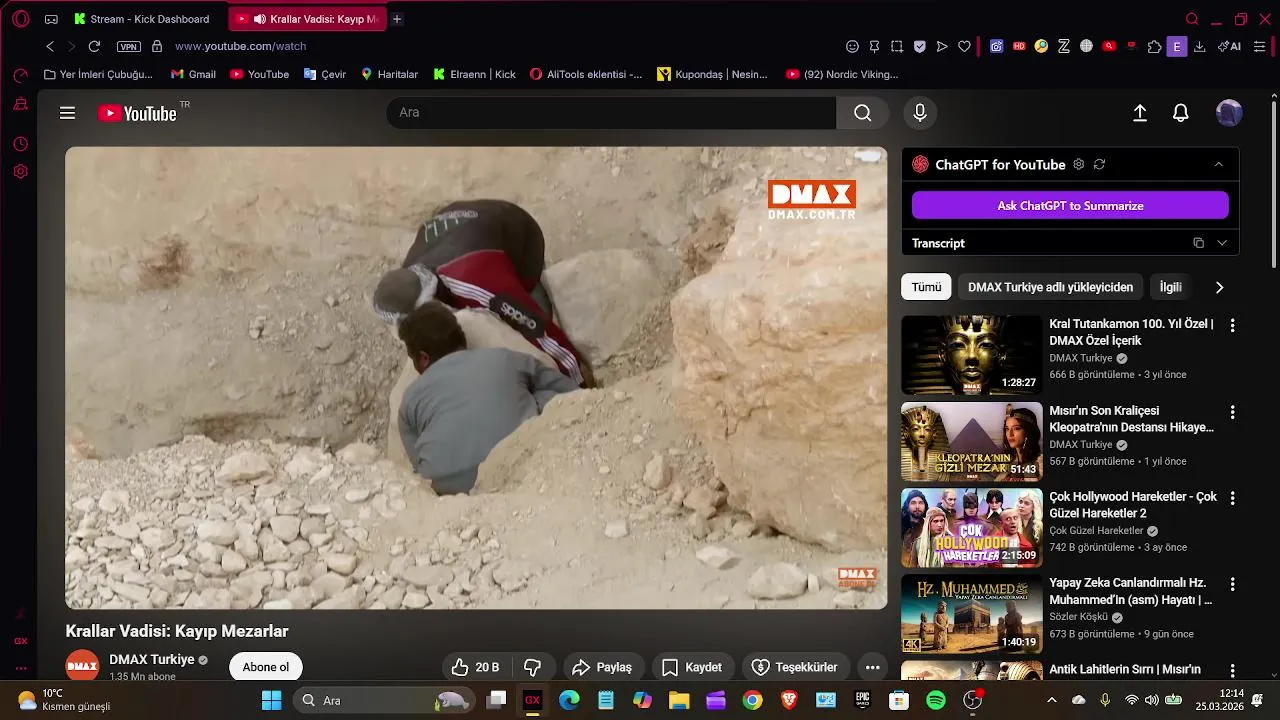Open Kleopatra'nın Gizli Mezarı video thumbnail

tap(971, 442)
